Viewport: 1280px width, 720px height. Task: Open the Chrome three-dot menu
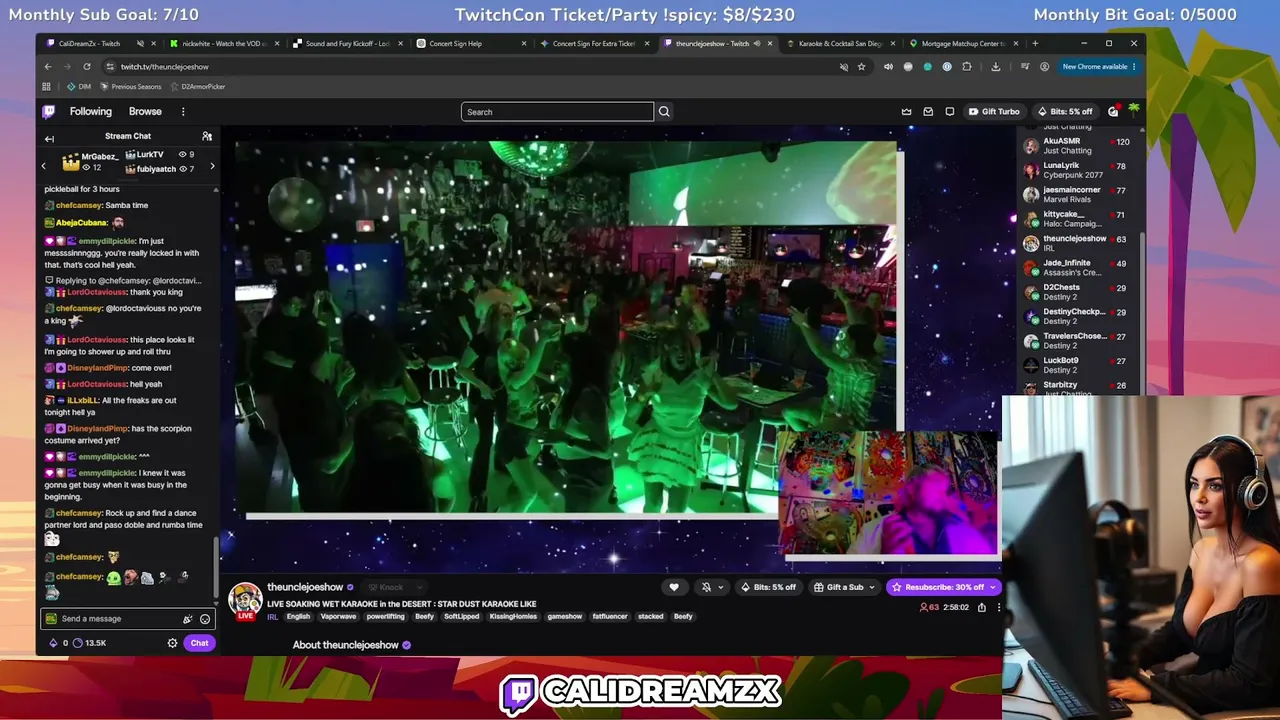pos(1134,67)
